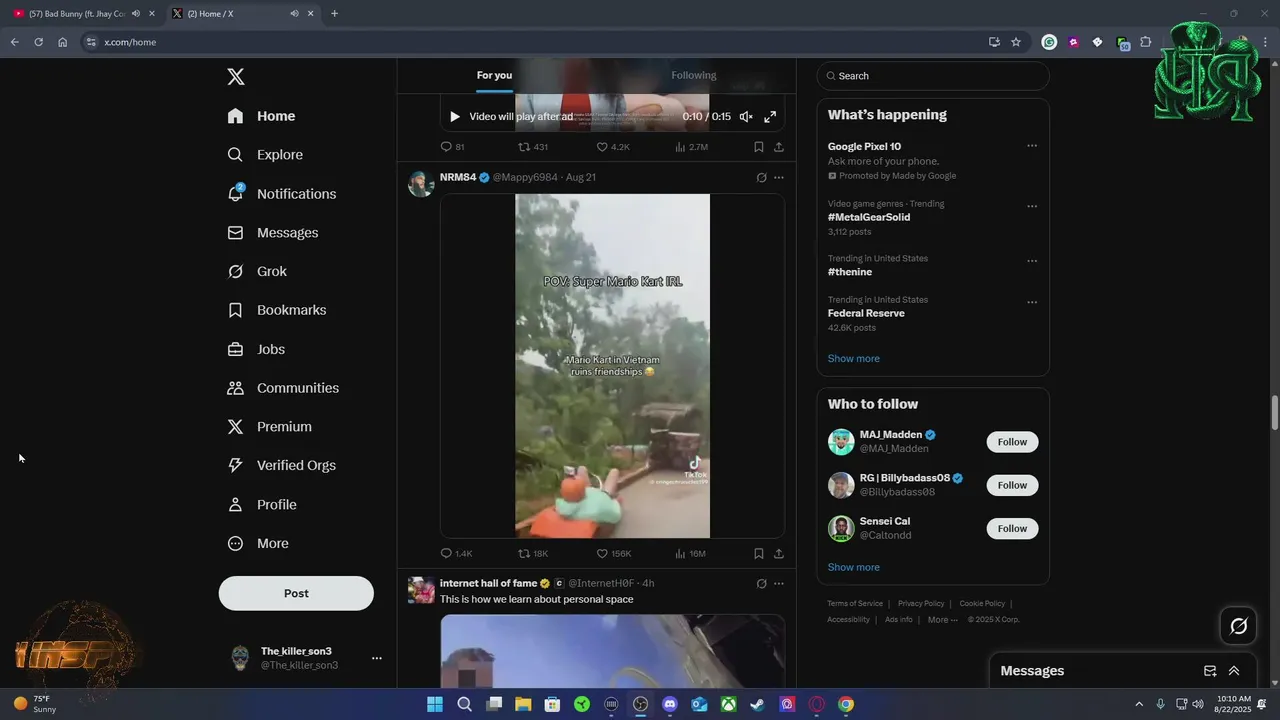1280x720 pixels.
Task: Repost the post with 431 reposts
Action: pos(532,147)
